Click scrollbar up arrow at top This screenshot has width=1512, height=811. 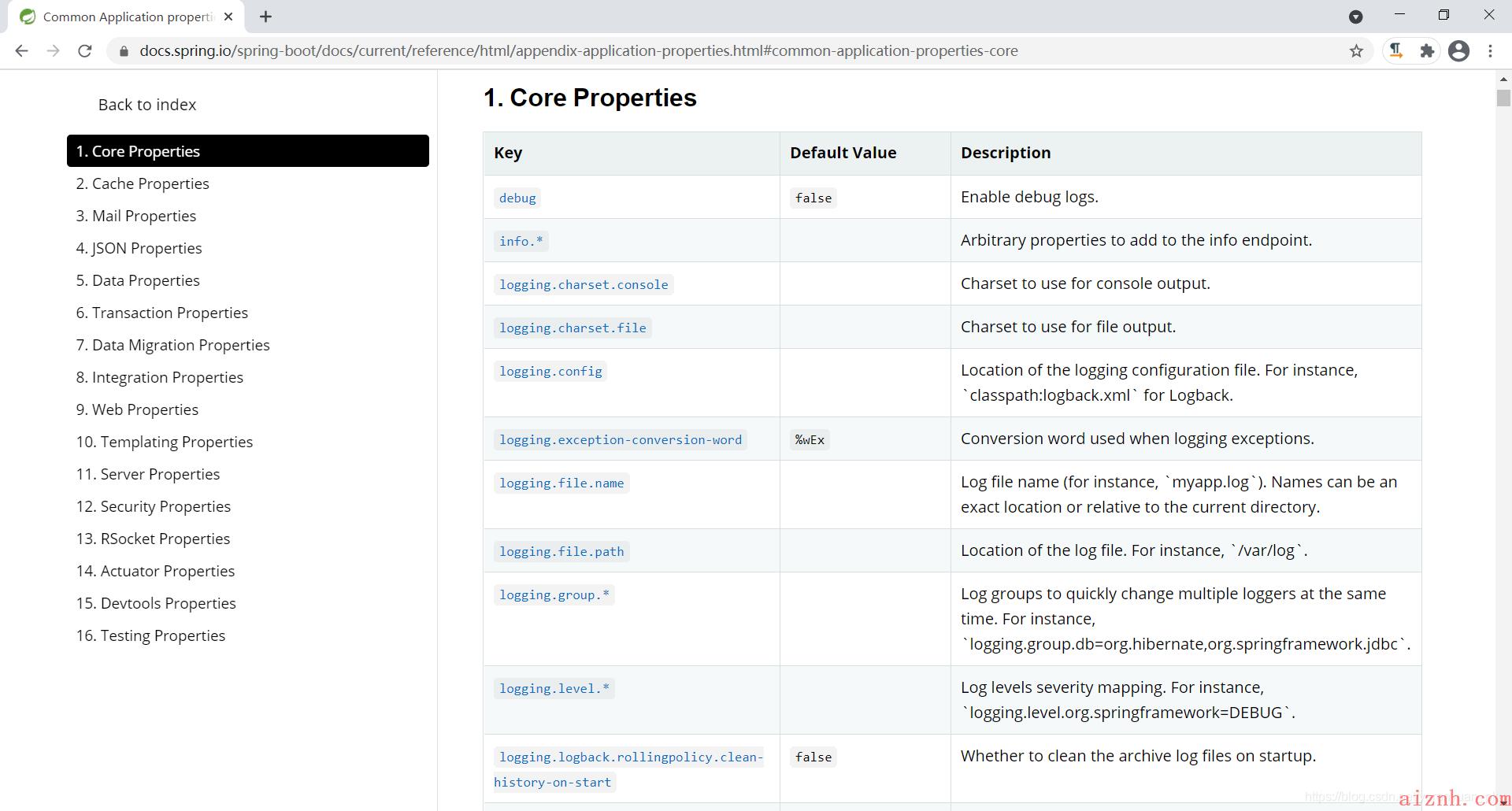coord(1503,79)
